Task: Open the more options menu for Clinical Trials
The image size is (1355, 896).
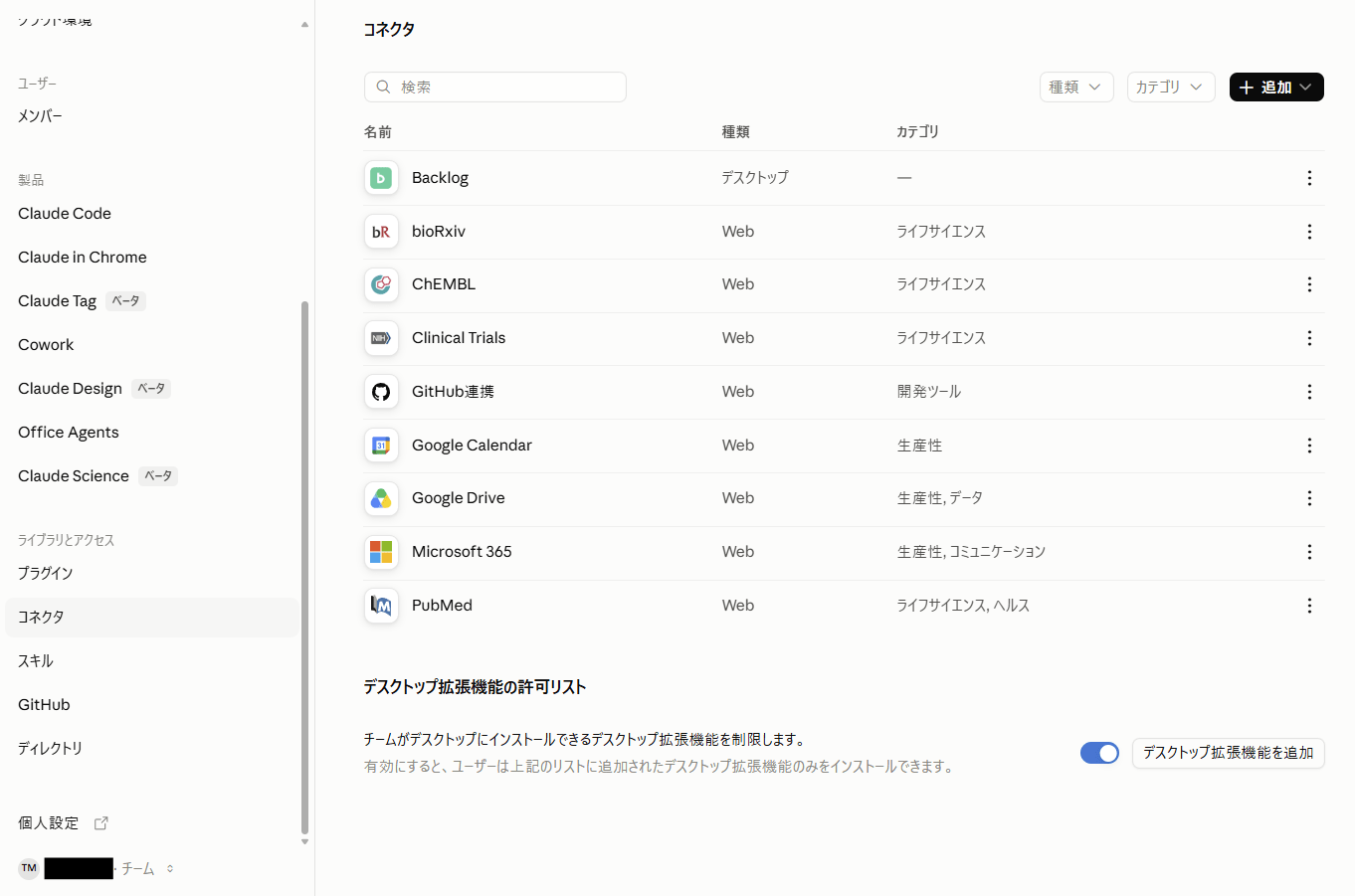Action: (1309, 338)
